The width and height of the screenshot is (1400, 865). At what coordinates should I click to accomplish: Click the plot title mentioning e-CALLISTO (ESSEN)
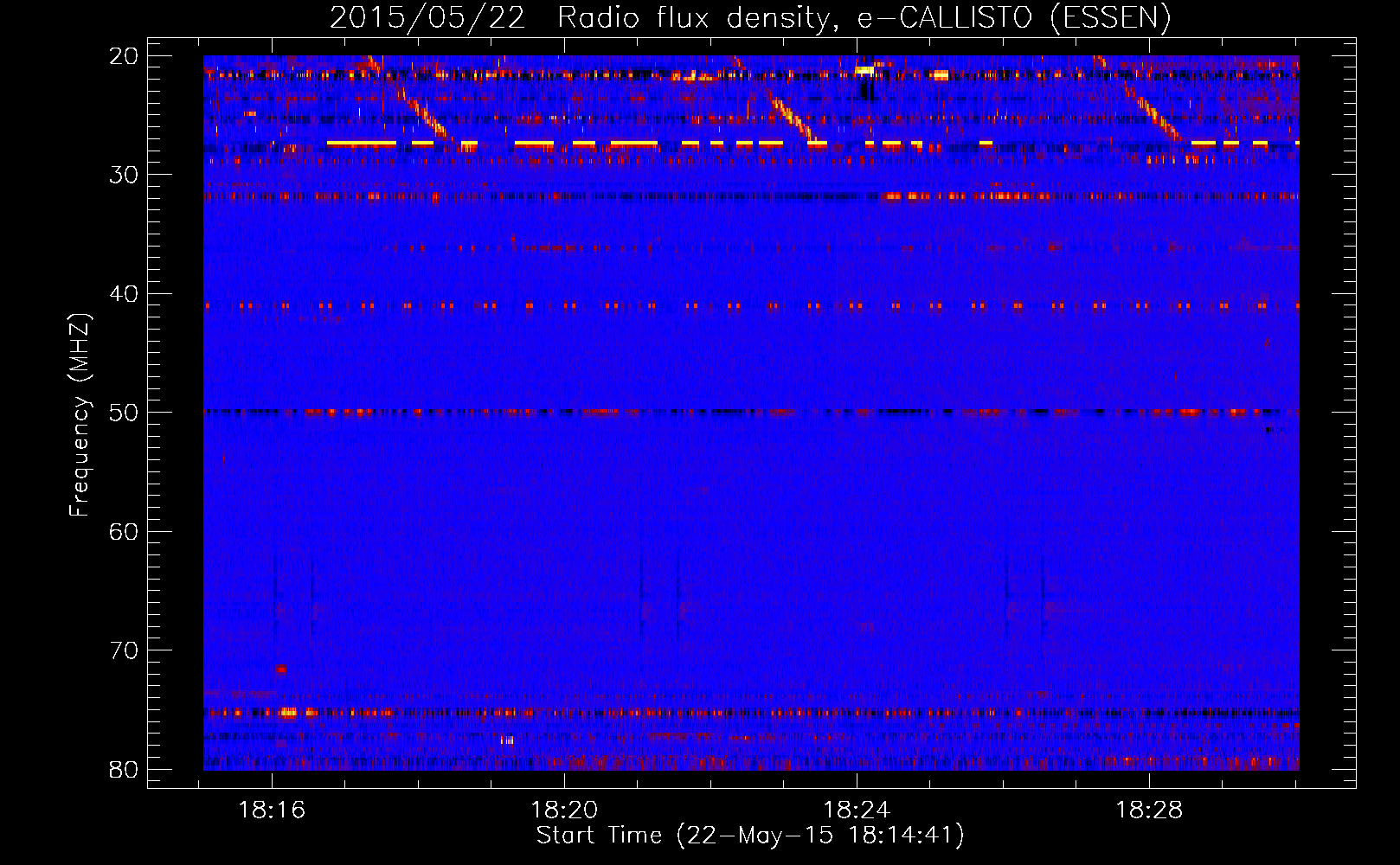click(750, 18)
